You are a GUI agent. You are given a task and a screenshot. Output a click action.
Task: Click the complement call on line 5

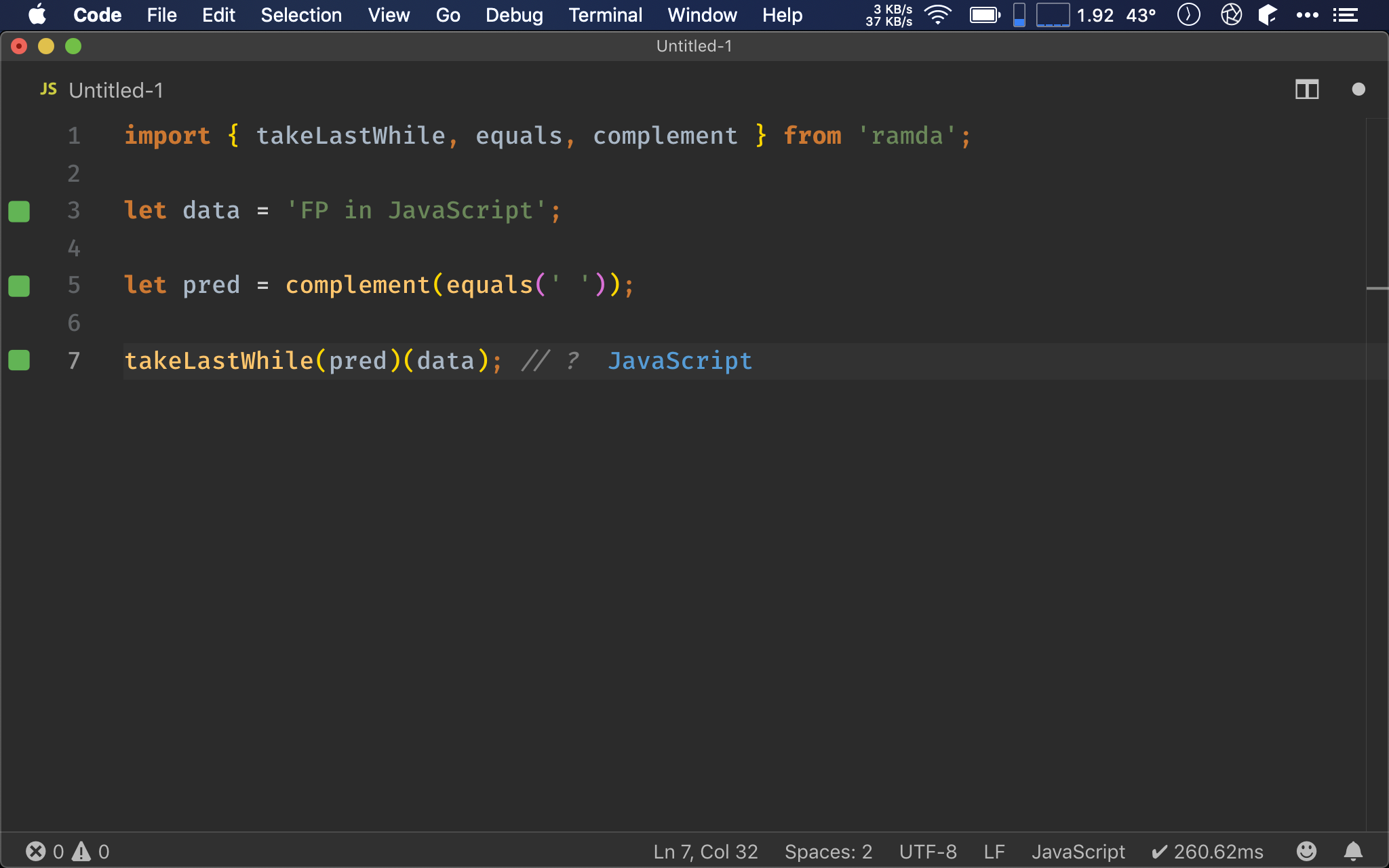coord(357,285)
